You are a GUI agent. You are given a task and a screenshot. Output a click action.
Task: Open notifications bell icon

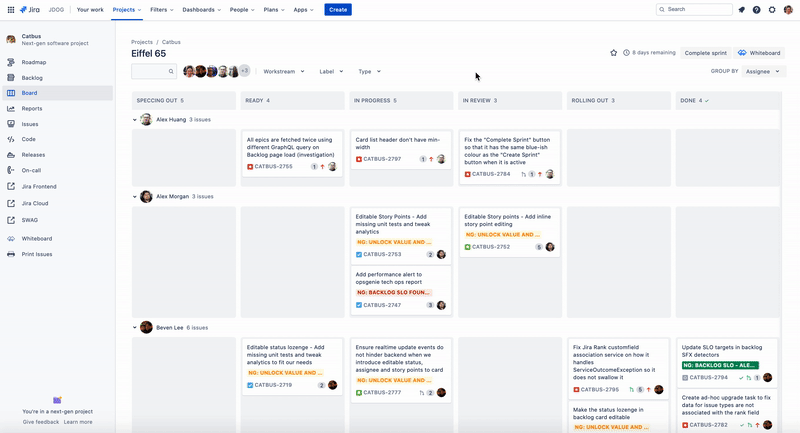pos(741,10)
